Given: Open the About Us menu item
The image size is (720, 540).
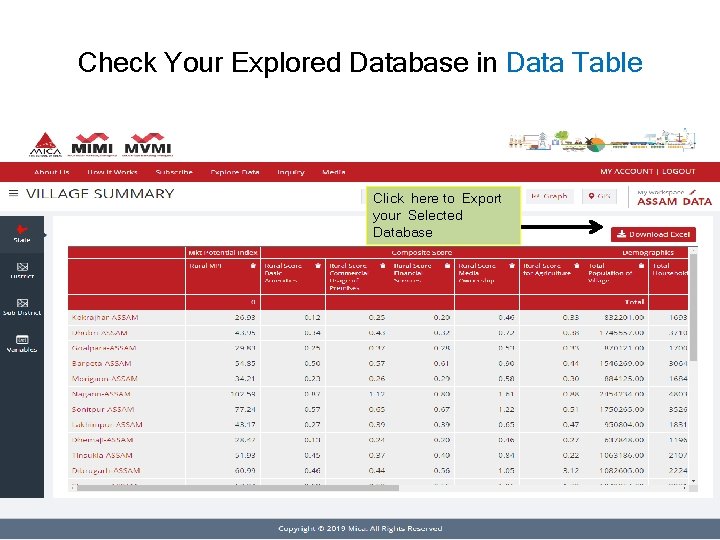Looking at the screenshot, I should click(x=52, y=172).
